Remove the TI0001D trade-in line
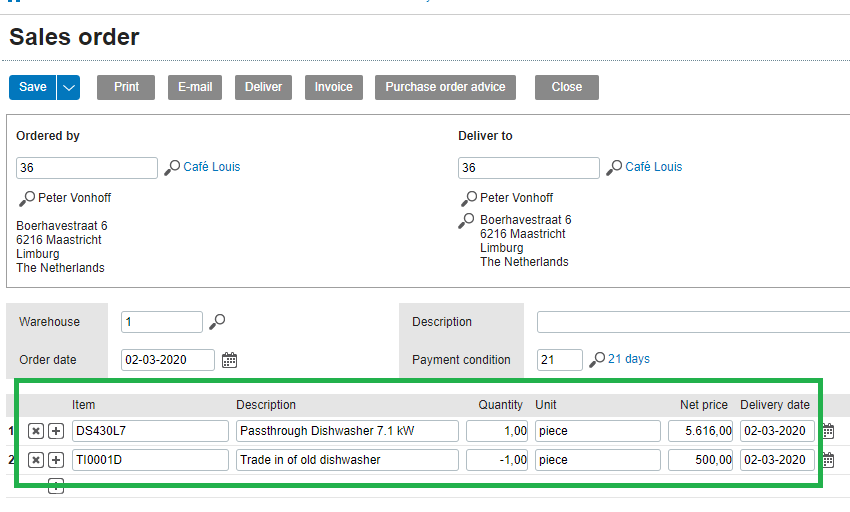Screen dimensions: 850x512 (x=36, y=460)
